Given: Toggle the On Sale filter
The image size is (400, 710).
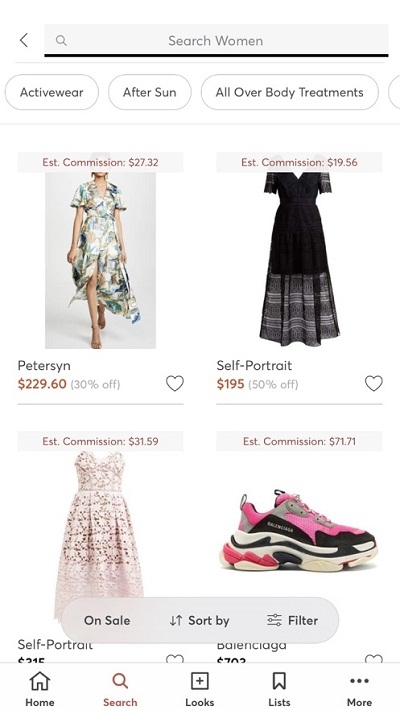Looking at the screenshot, I should click(x=107, y=620).
